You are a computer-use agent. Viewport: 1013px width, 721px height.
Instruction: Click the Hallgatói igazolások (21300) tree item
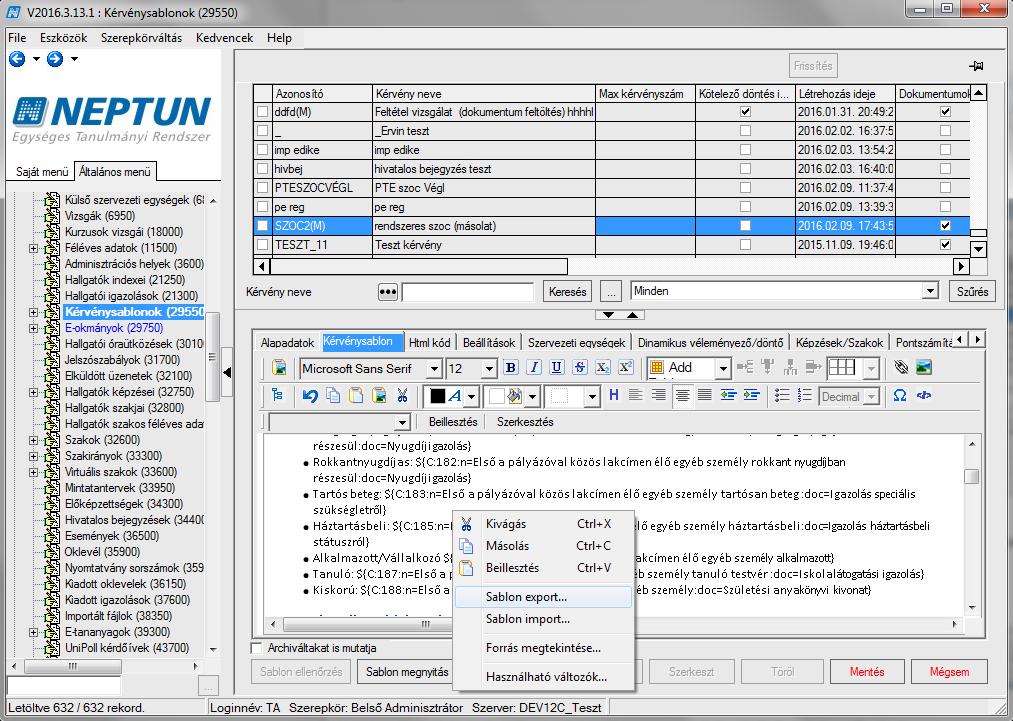pyautogui.click(x=131, y=296)
